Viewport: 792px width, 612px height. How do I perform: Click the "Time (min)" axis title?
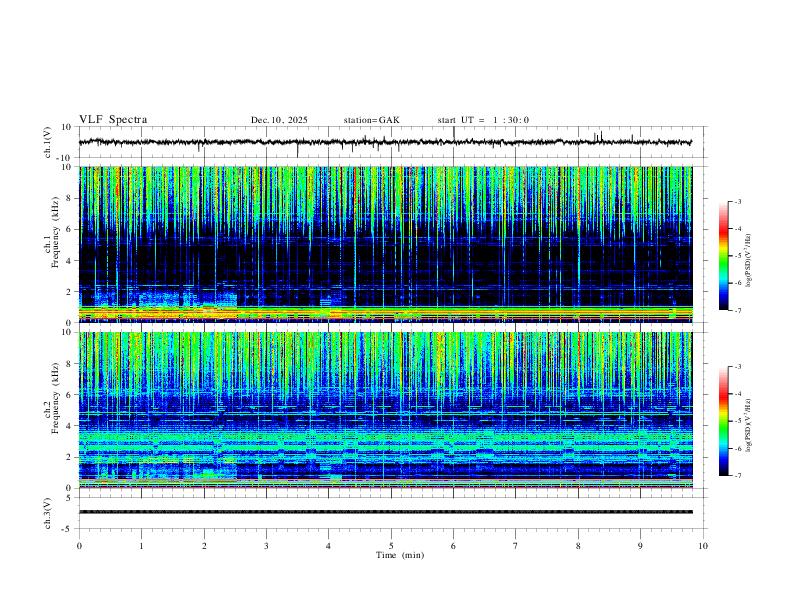point(400,555)
